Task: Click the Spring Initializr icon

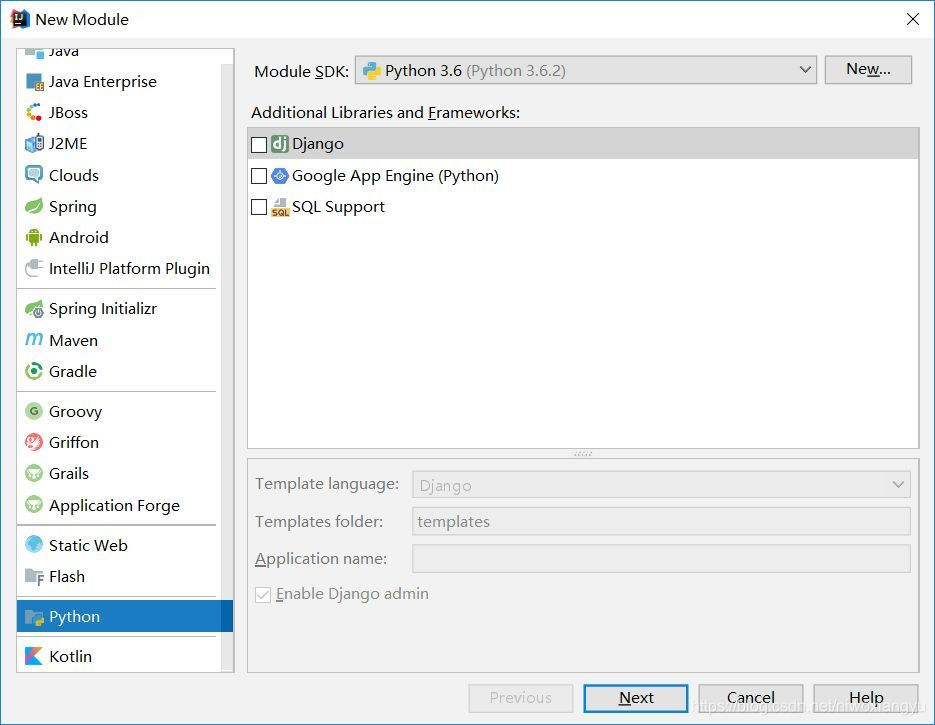Action: [34, 309]
